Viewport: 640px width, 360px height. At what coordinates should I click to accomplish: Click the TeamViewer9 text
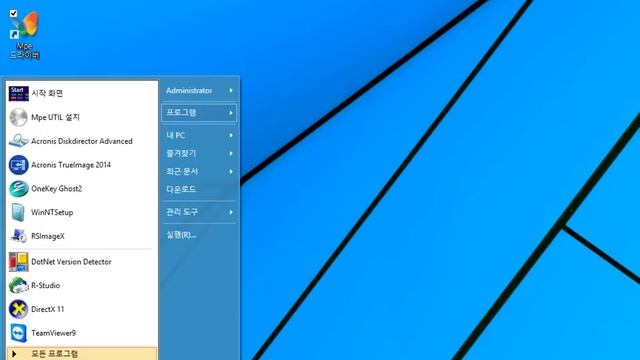pos(53,333)
